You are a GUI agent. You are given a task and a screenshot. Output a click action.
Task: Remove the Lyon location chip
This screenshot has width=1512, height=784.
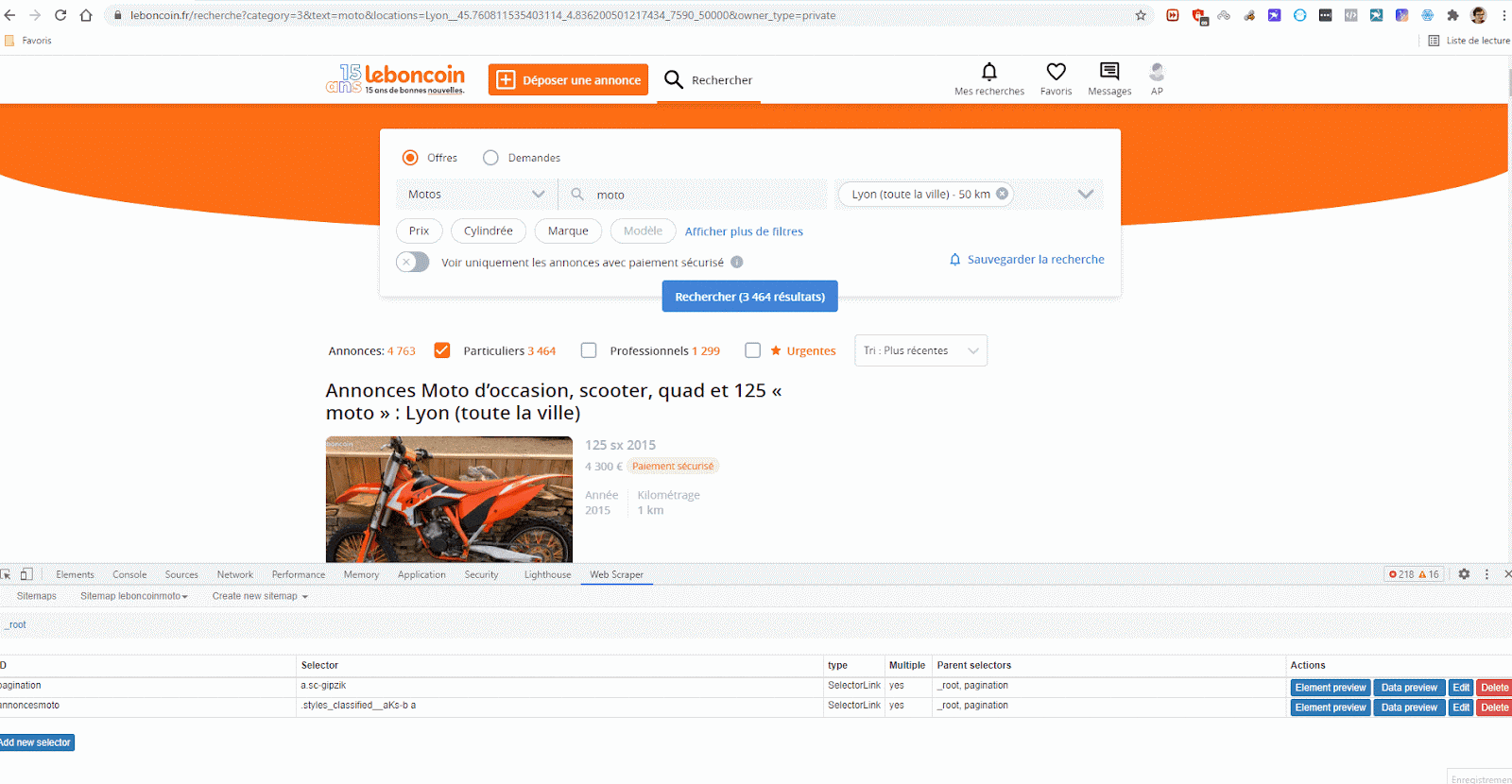coord(1002,194)
